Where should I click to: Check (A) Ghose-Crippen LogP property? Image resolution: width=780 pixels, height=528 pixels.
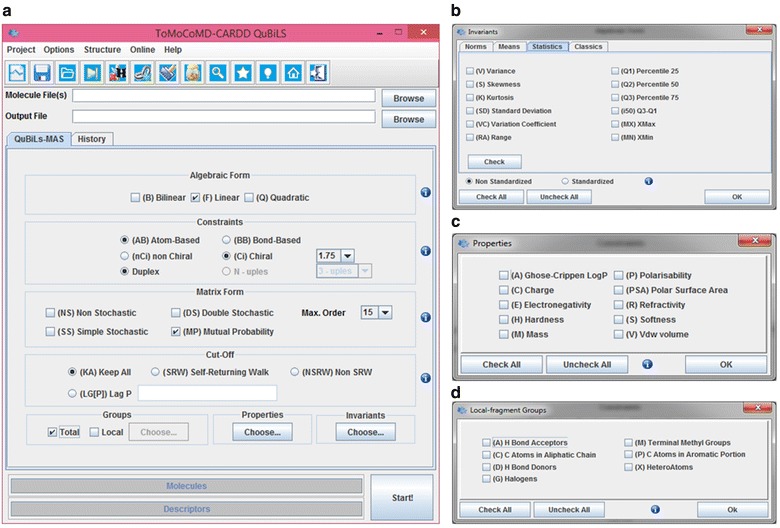503,275
